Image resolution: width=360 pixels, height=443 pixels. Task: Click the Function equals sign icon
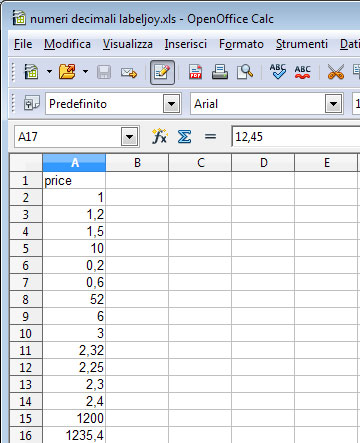[x=210, y=136]
